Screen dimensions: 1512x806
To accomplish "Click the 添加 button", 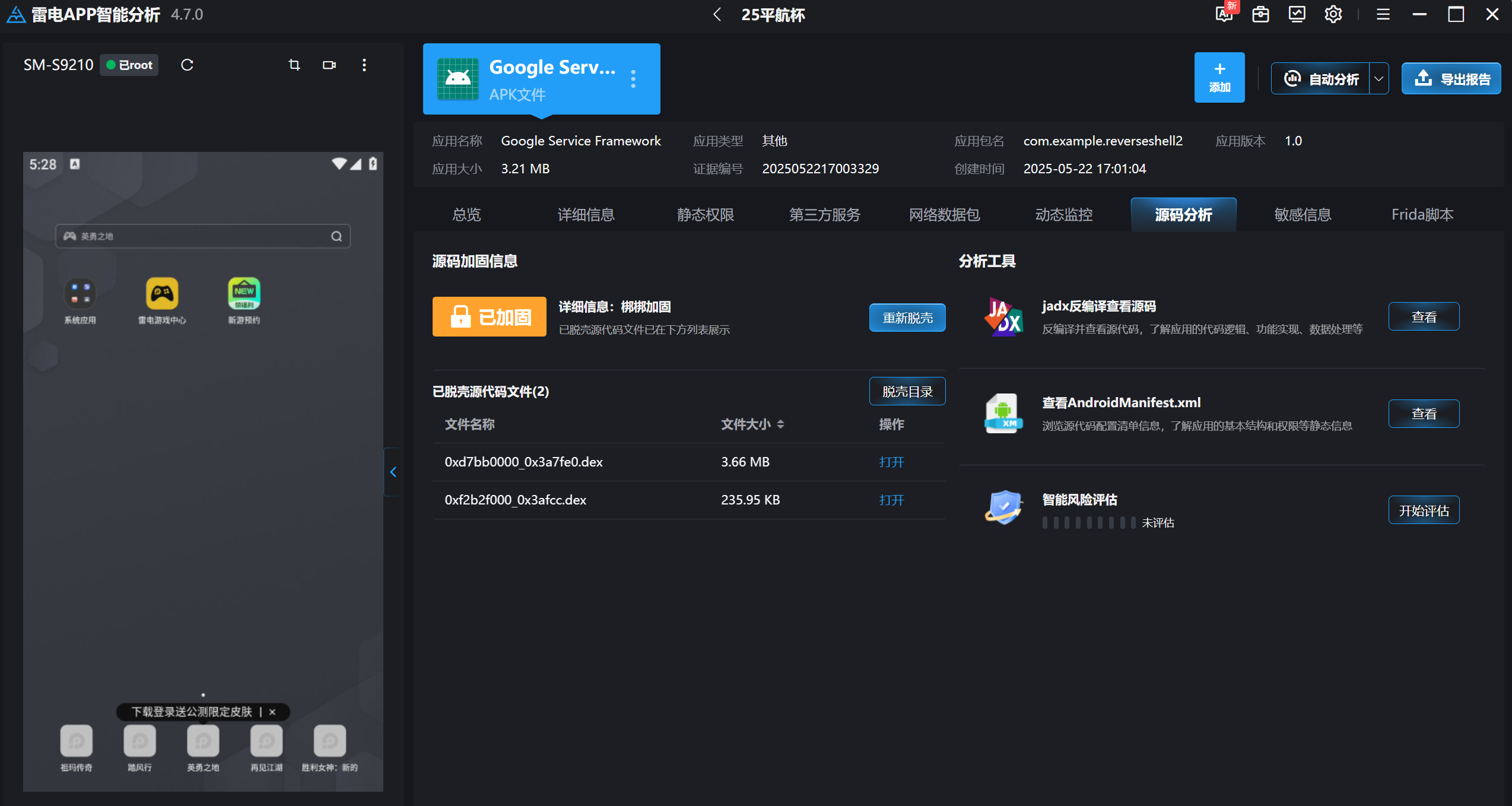I will tap(1219, 78).
